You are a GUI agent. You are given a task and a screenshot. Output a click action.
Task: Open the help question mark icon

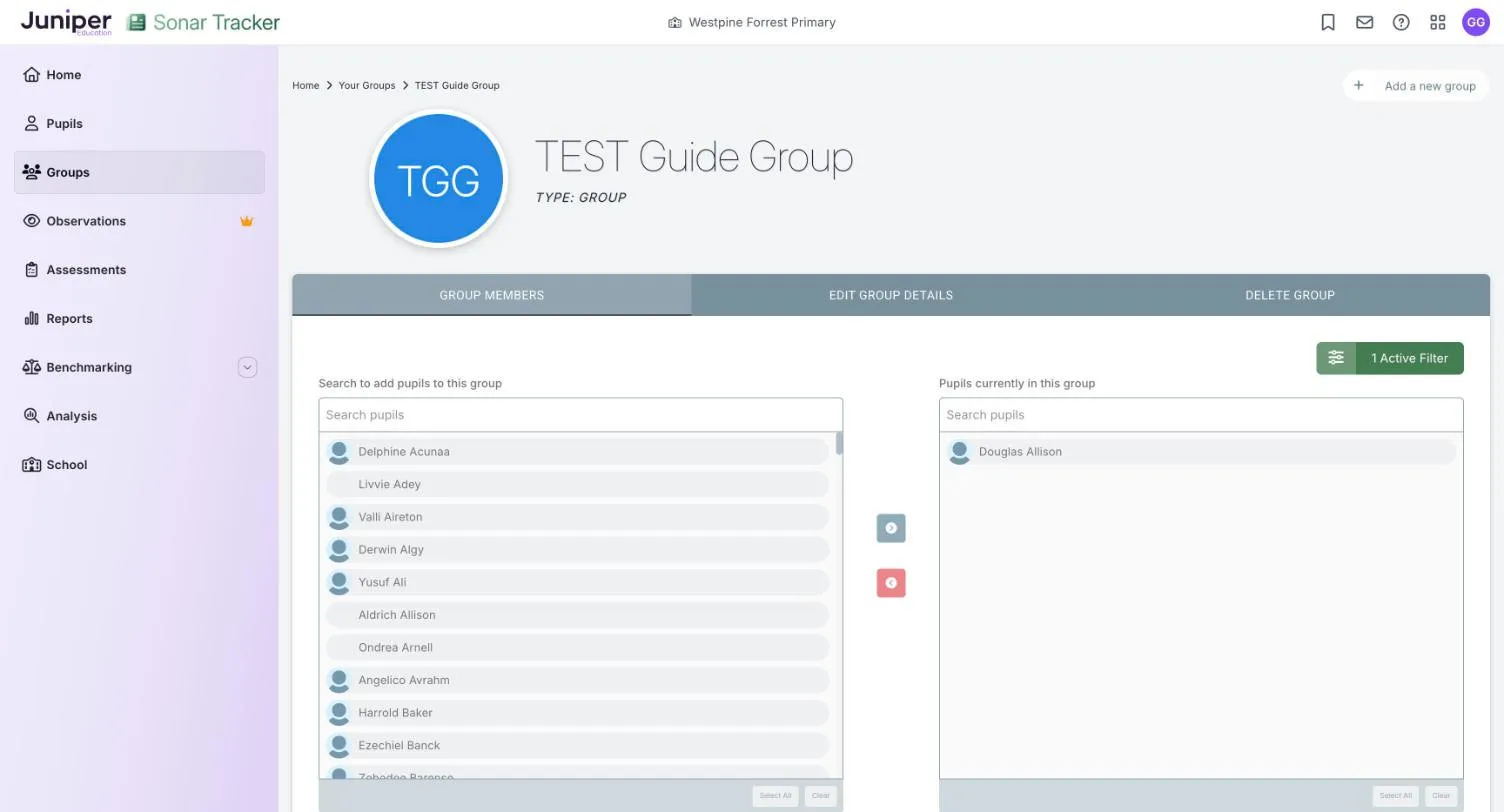click(x=1401, y=22)
